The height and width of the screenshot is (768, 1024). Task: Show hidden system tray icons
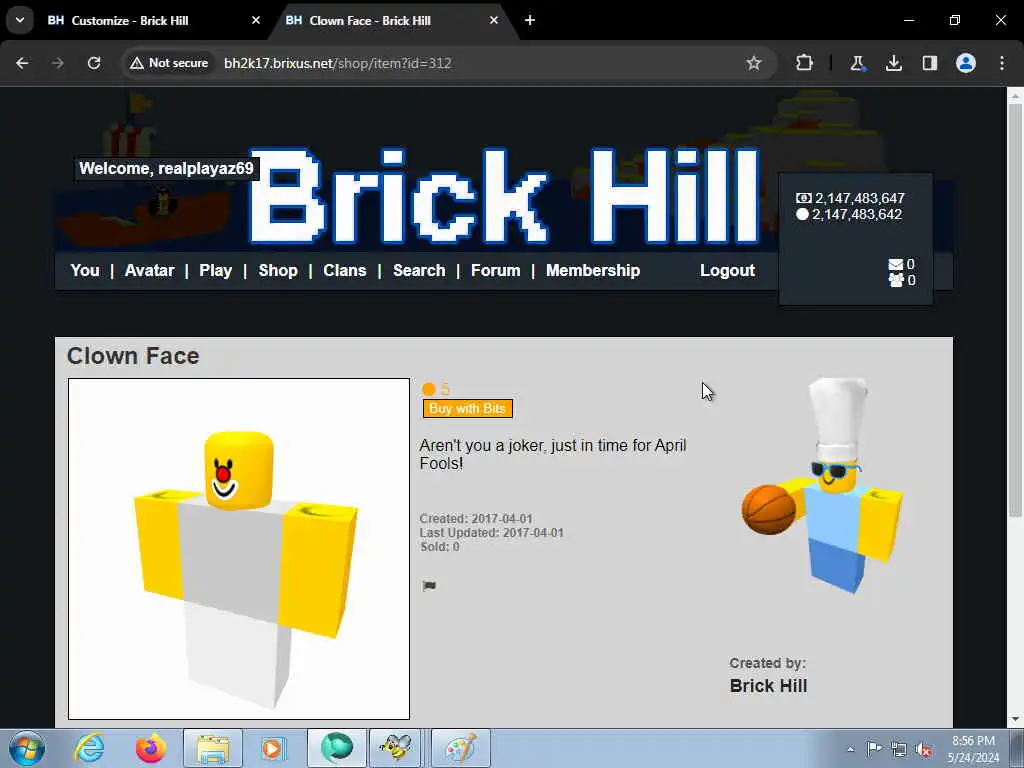(850, 749)
